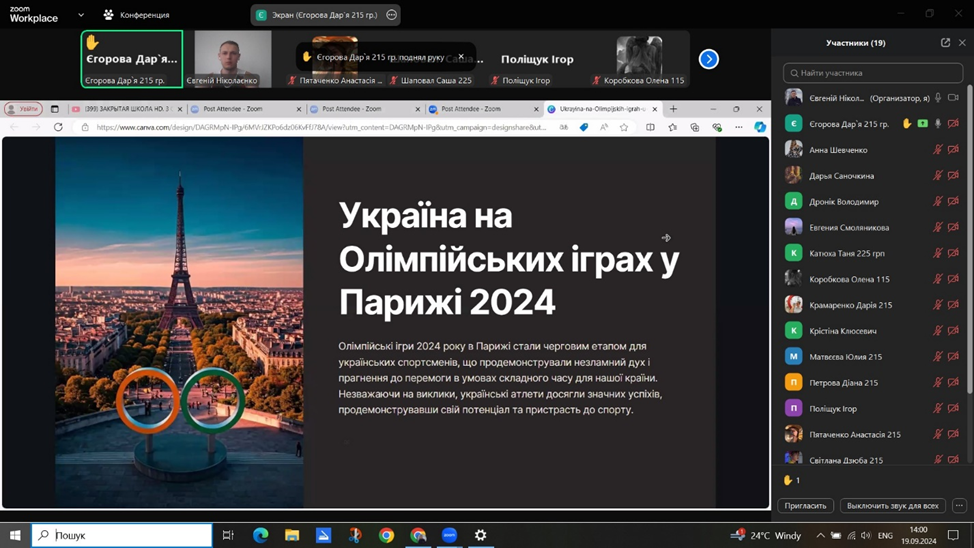
Task: Pop out the Participants panel
Action: click(x=945, y=43)
